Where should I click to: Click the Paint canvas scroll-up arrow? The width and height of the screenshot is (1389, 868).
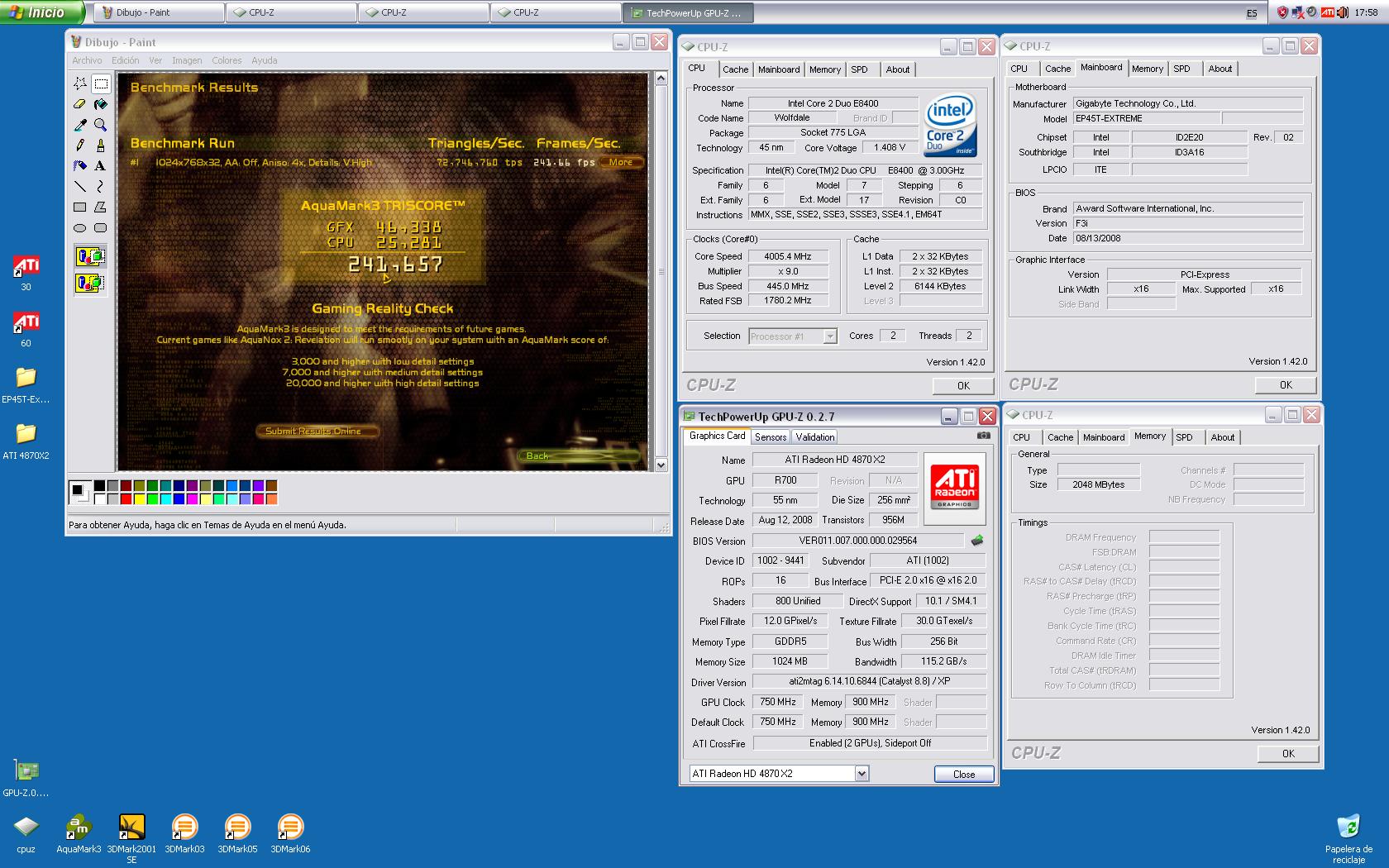click(661, 79)
